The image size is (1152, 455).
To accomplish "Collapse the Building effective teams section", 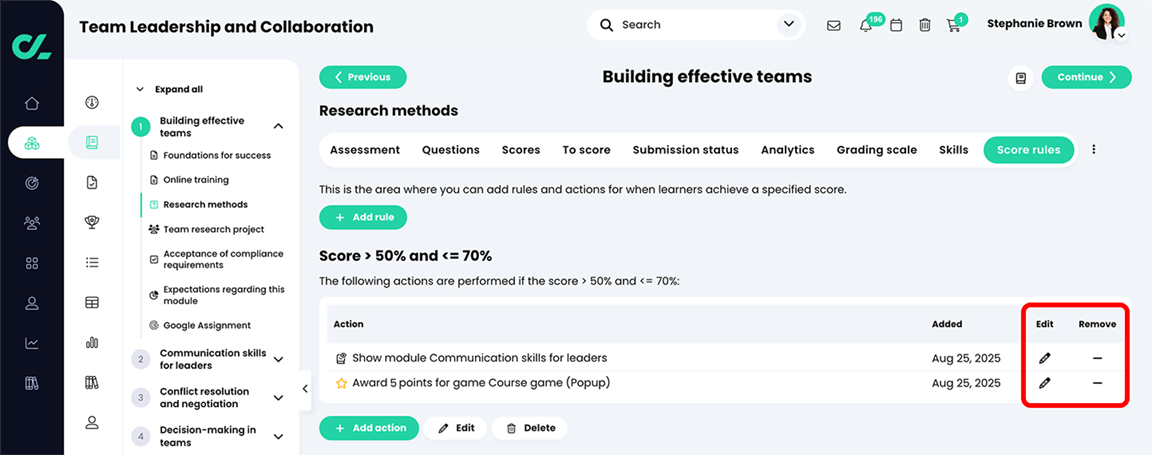I will pos(278,126).
